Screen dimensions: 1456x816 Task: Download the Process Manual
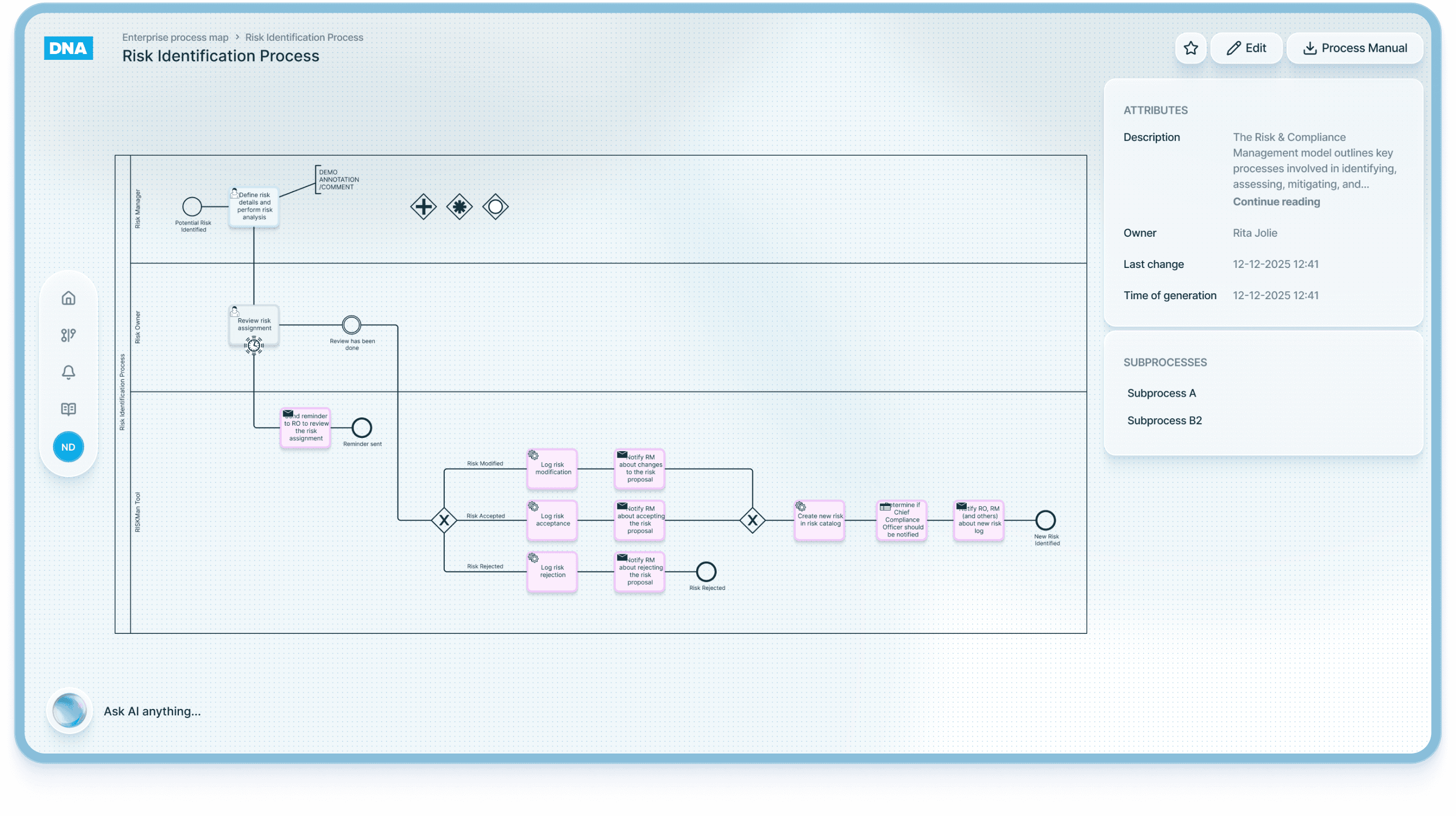tap(1355, 48)
